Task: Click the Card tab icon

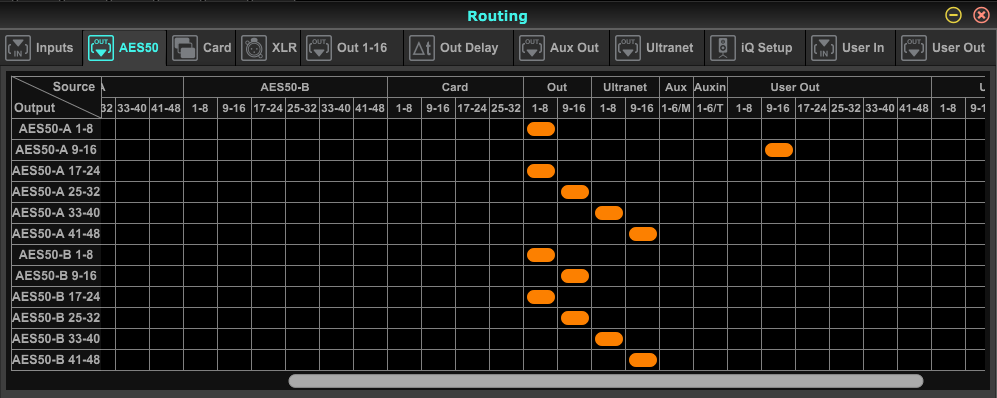Action: 185,48
